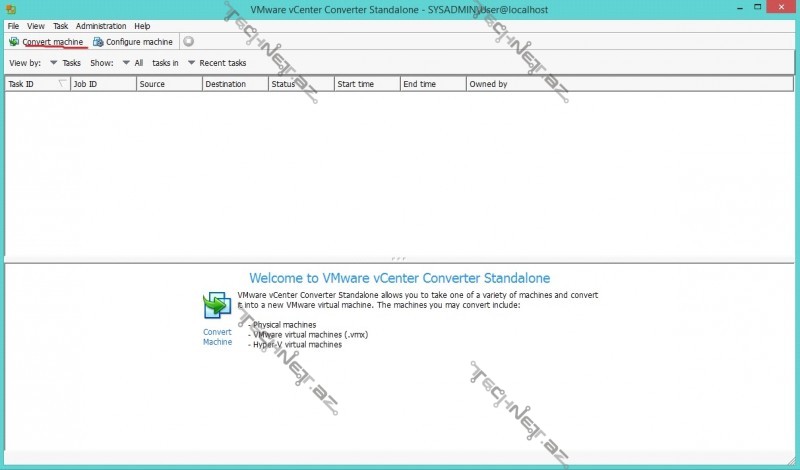Screen dimensions: 800x470
Task: Sort tasks by Status column
Action: [300, 84]
